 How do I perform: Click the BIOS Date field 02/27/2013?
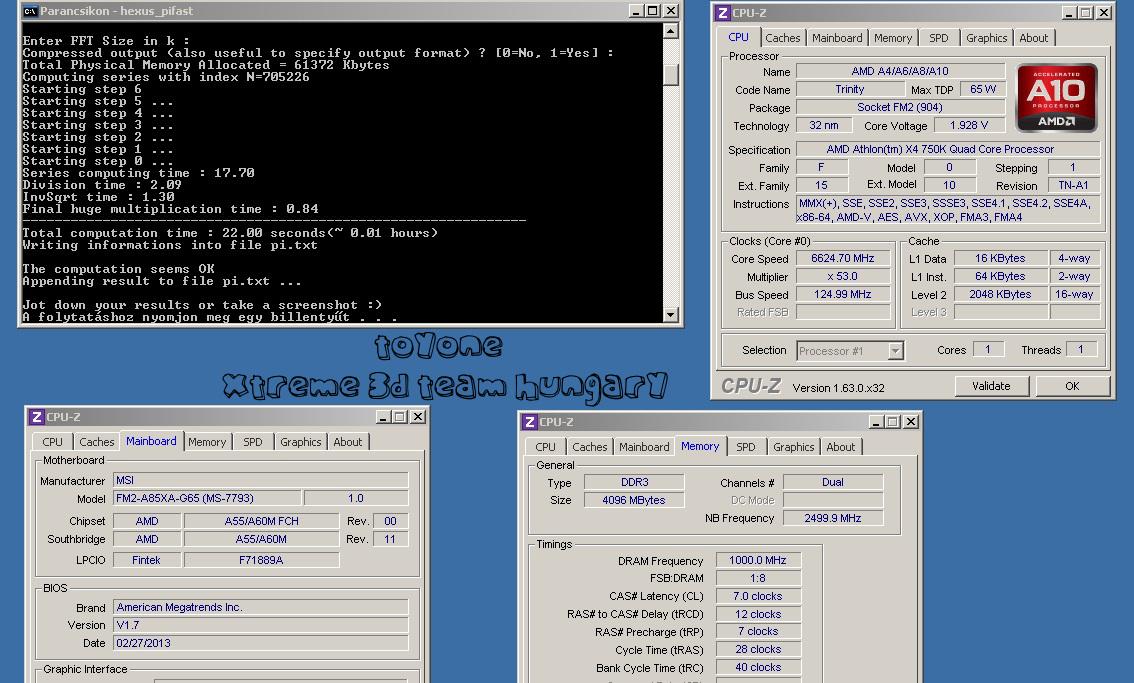[260, 642]
